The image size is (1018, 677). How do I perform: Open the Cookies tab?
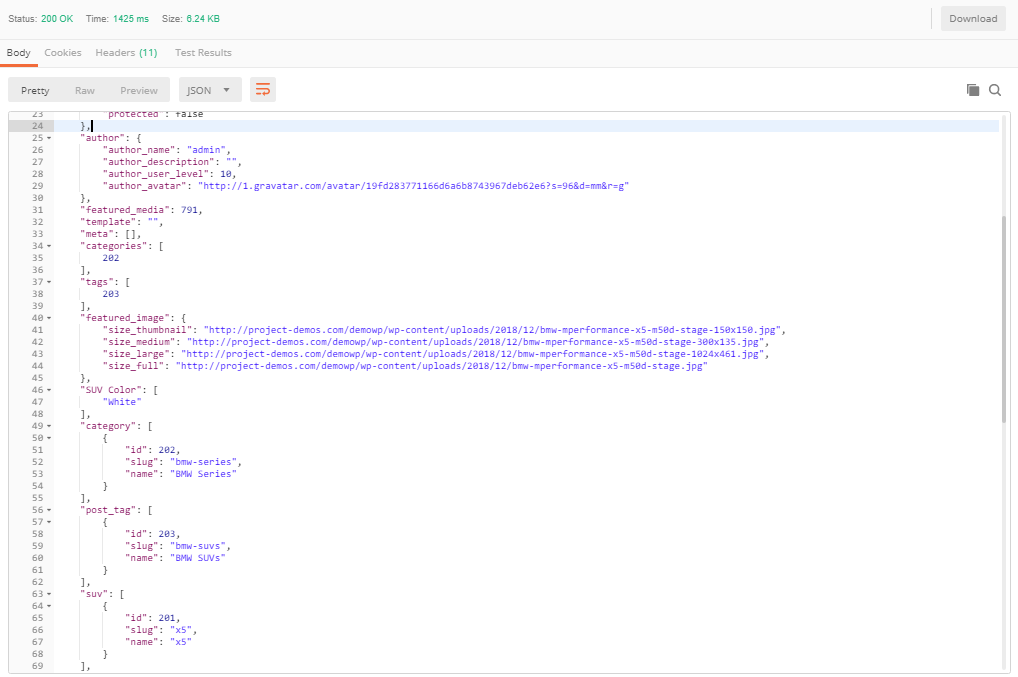(63, 53)
